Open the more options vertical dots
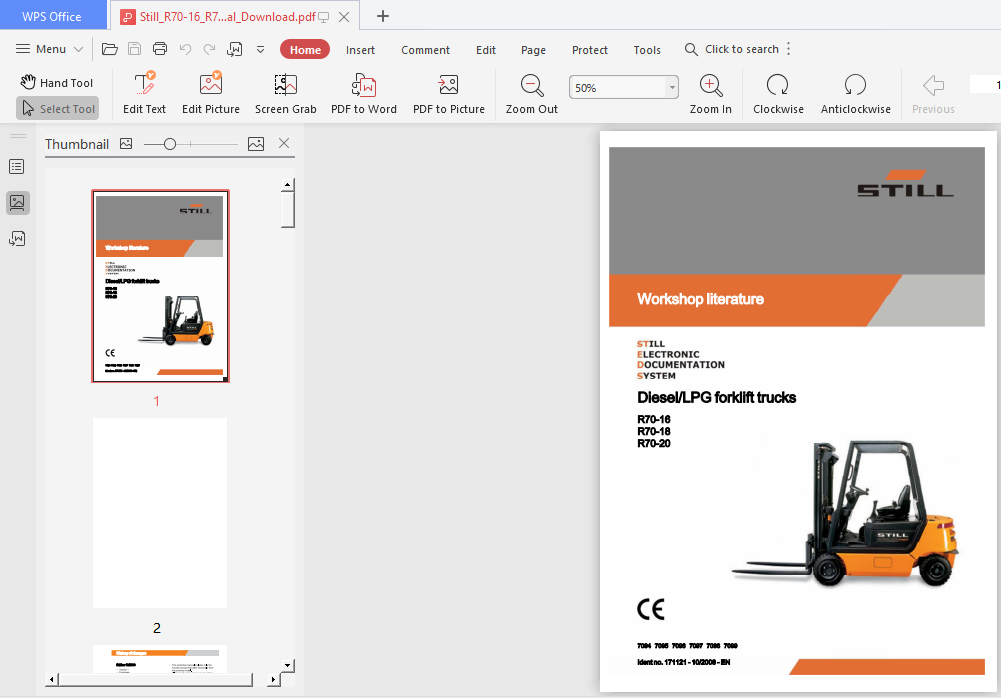 789,49
